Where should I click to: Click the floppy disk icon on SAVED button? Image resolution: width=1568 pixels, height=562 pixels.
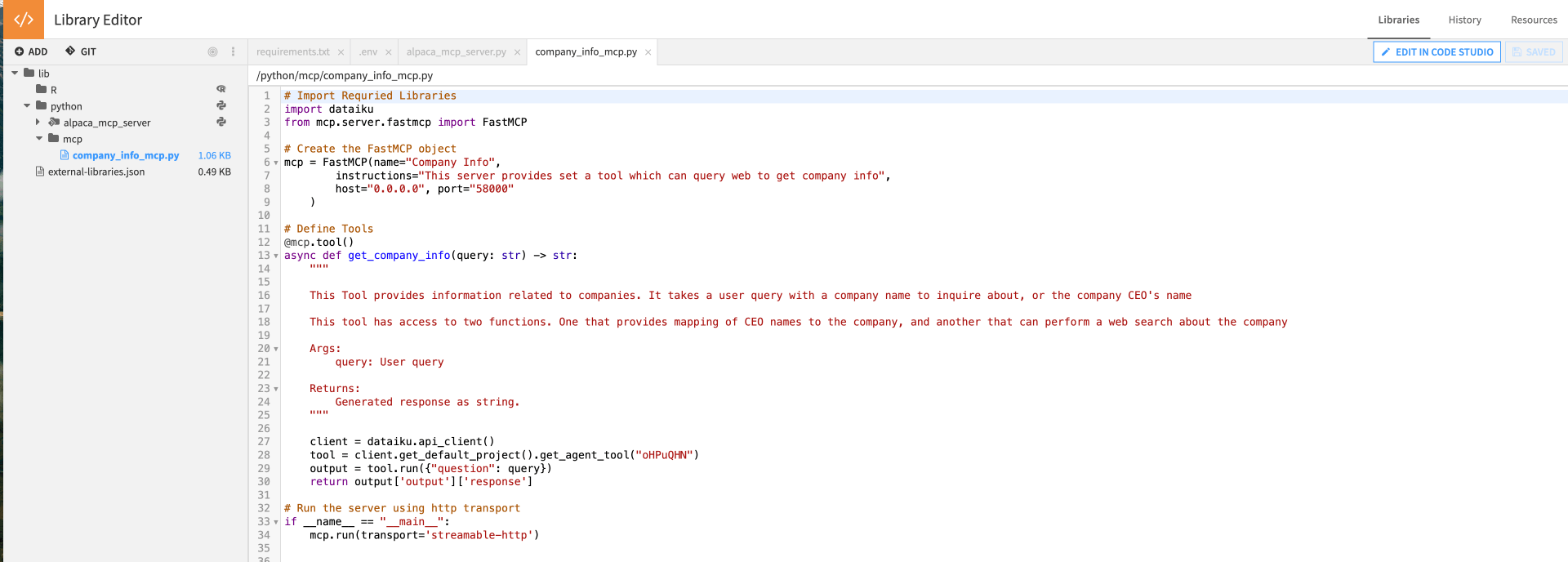coord(1517,51)
